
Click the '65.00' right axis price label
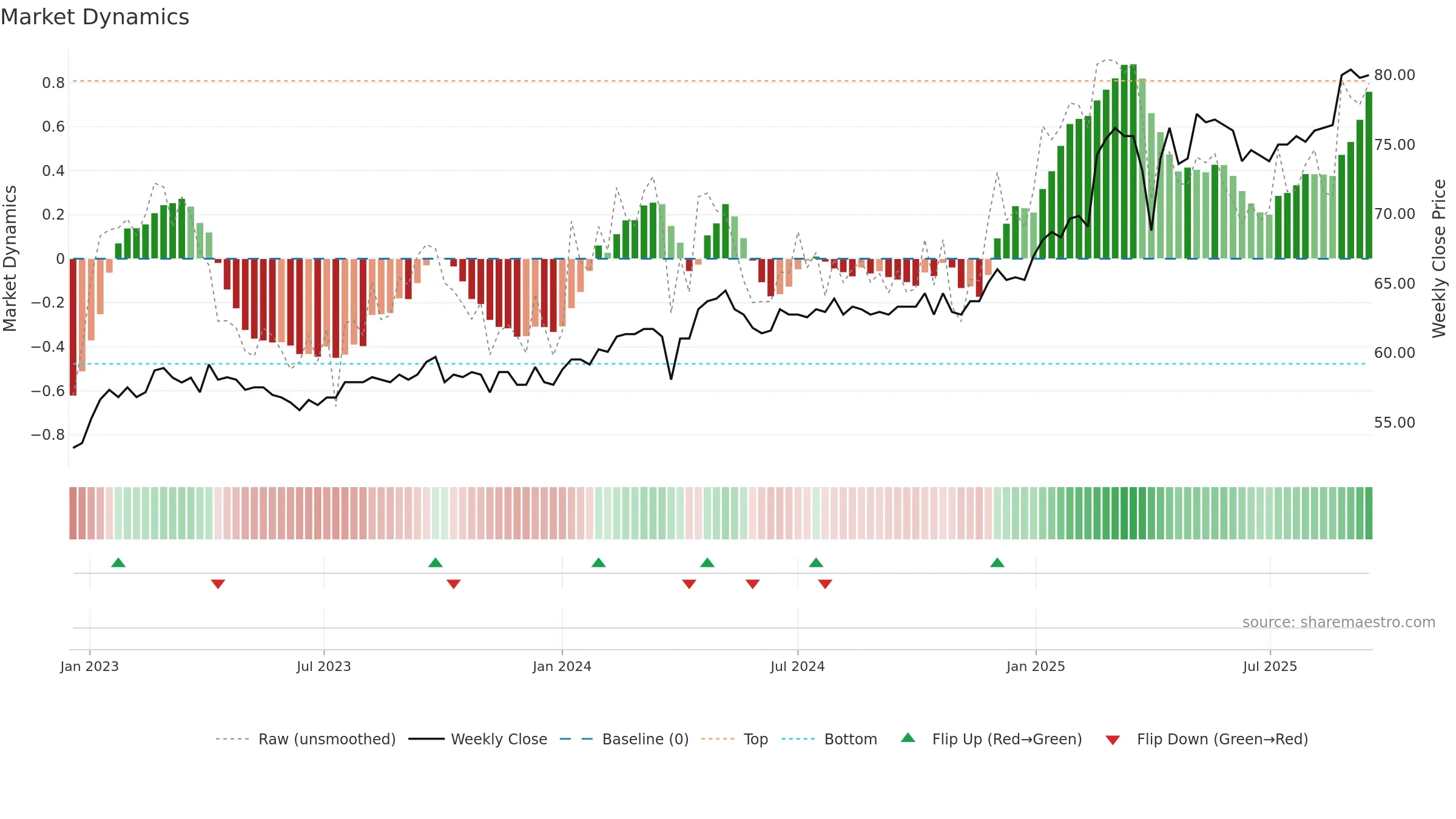pos(1395,283)
